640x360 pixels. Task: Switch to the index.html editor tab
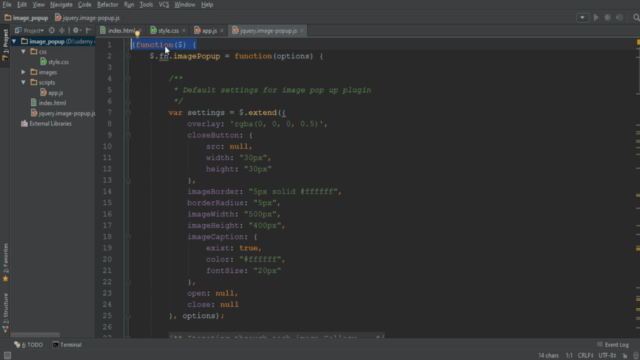pos(121,31)
